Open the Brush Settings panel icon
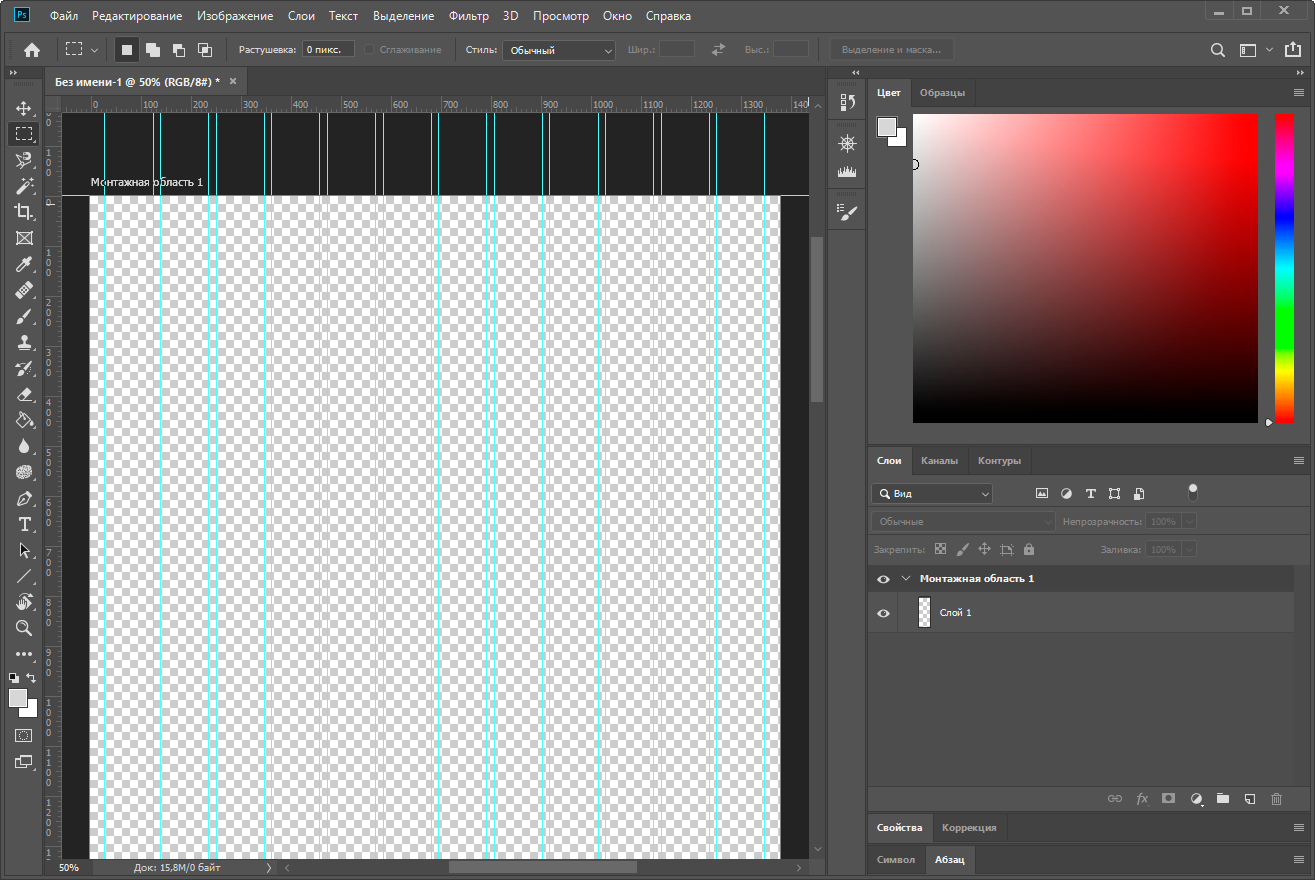 [x=847, y=212]
